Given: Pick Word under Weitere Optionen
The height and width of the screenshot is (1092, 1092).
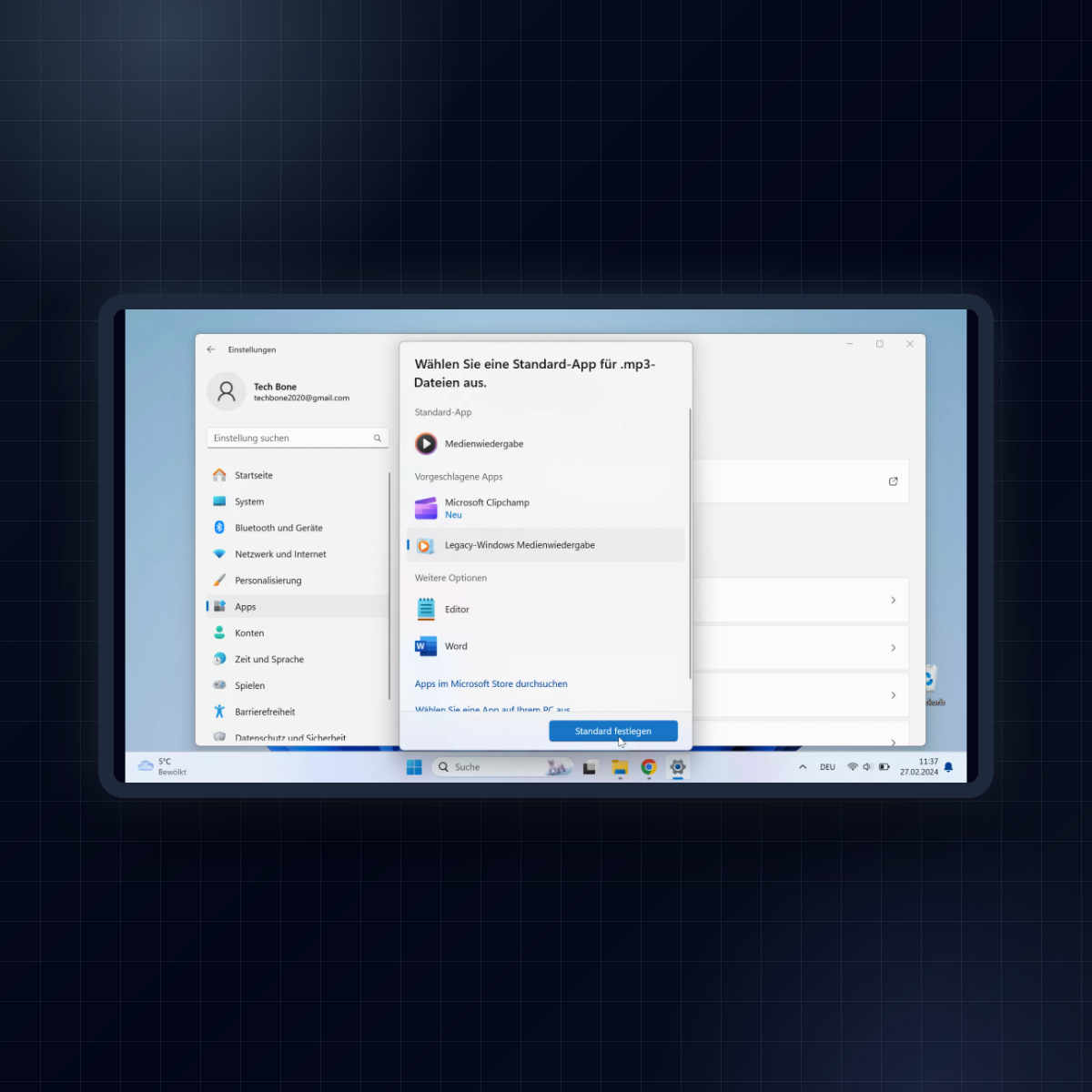Looking at the screenshot, I should point(546,646).
